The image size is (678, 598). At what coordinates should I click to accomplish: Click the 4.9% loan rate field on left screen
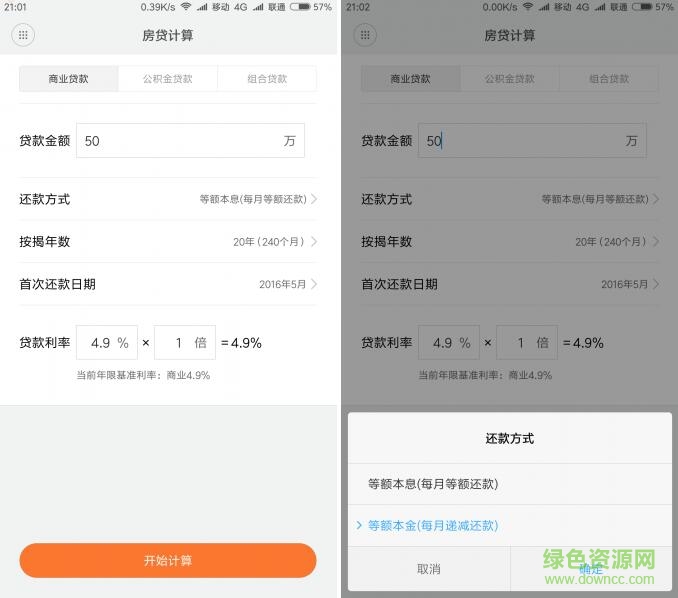106,343
